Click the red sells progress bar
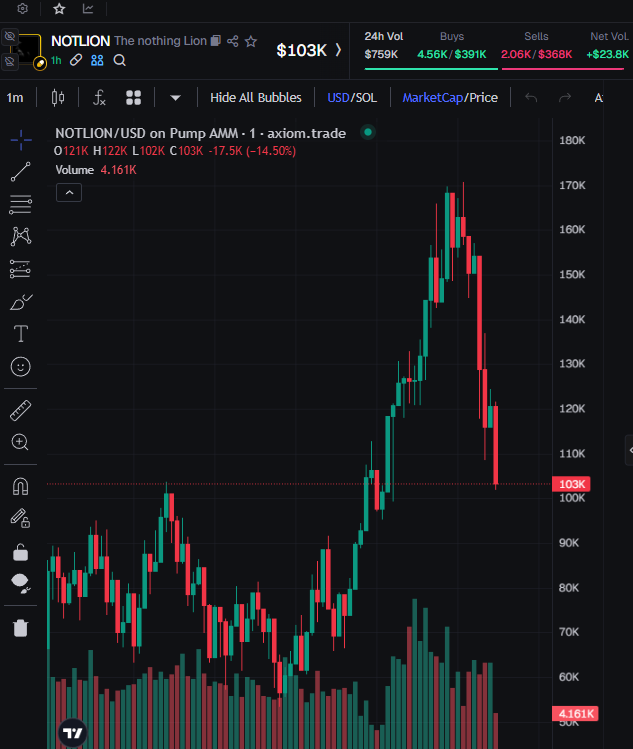Viewport: 633px width, 749px height. tap(563, 69)
